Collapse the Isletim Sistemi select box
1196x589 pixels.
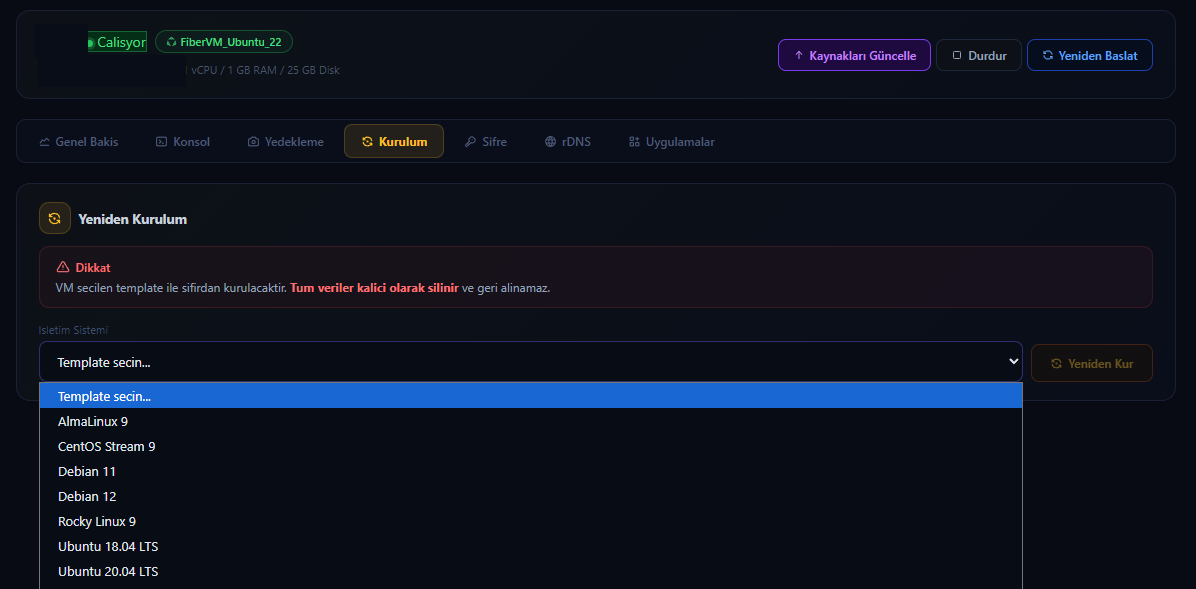(531, 362)
